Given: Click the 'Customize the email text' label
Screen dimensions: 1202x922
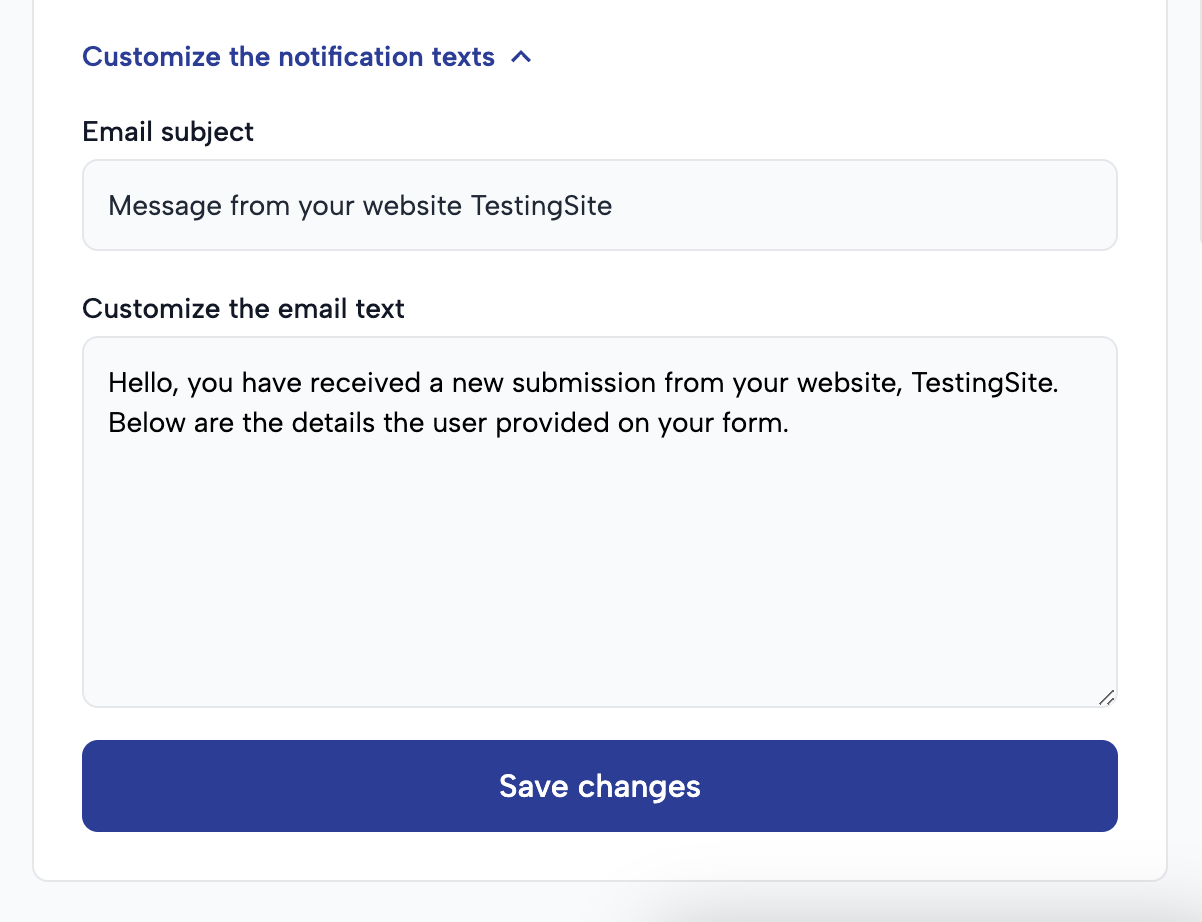Looking at the screenshot, I should 243,308.
